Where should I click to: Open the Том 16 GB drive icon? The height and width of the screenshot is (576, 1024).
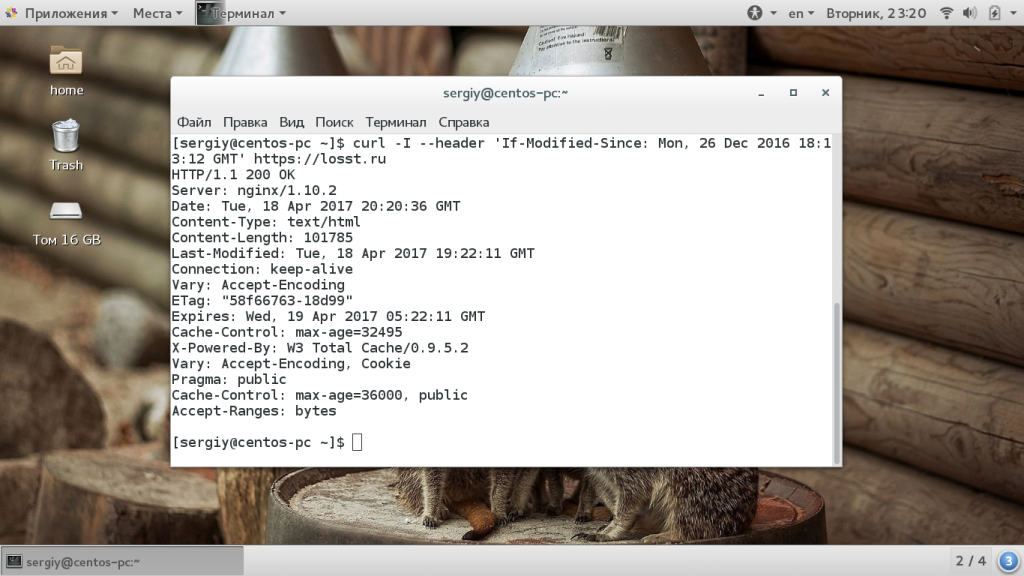click(x=66, y=220)
